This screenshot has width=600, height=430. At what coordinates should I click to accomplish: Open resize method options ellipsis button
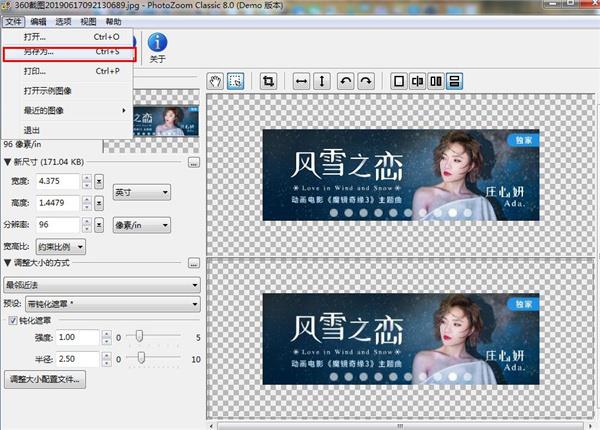coord(194,263)
